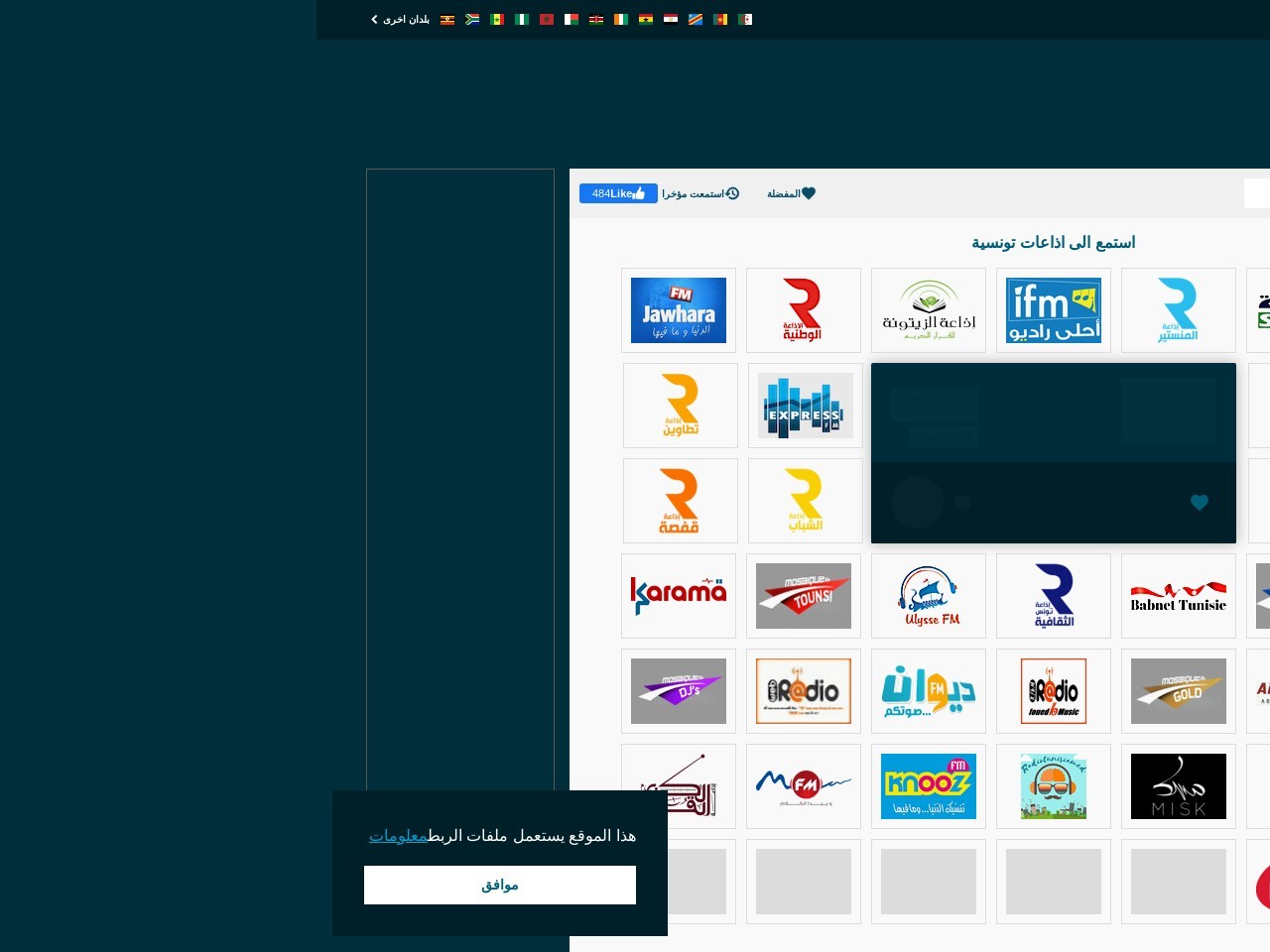Screen dimensions: 1270x952
Task: Play the اذاعة الشباب yellow station
Action: pos(806,501)
